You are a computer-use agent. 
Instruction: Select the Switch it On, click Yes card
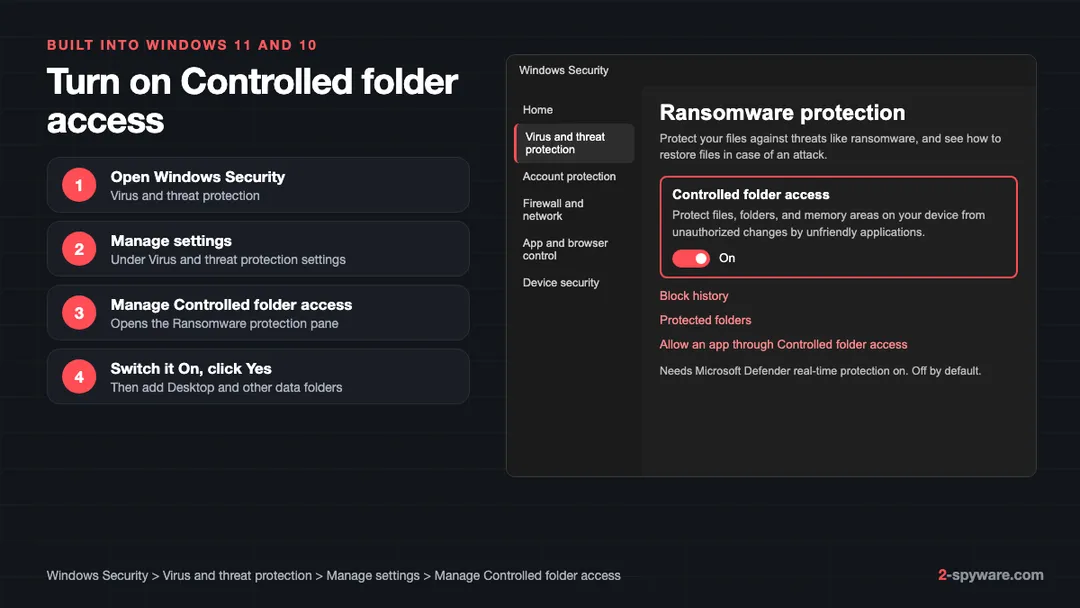(x=258, y=377)
